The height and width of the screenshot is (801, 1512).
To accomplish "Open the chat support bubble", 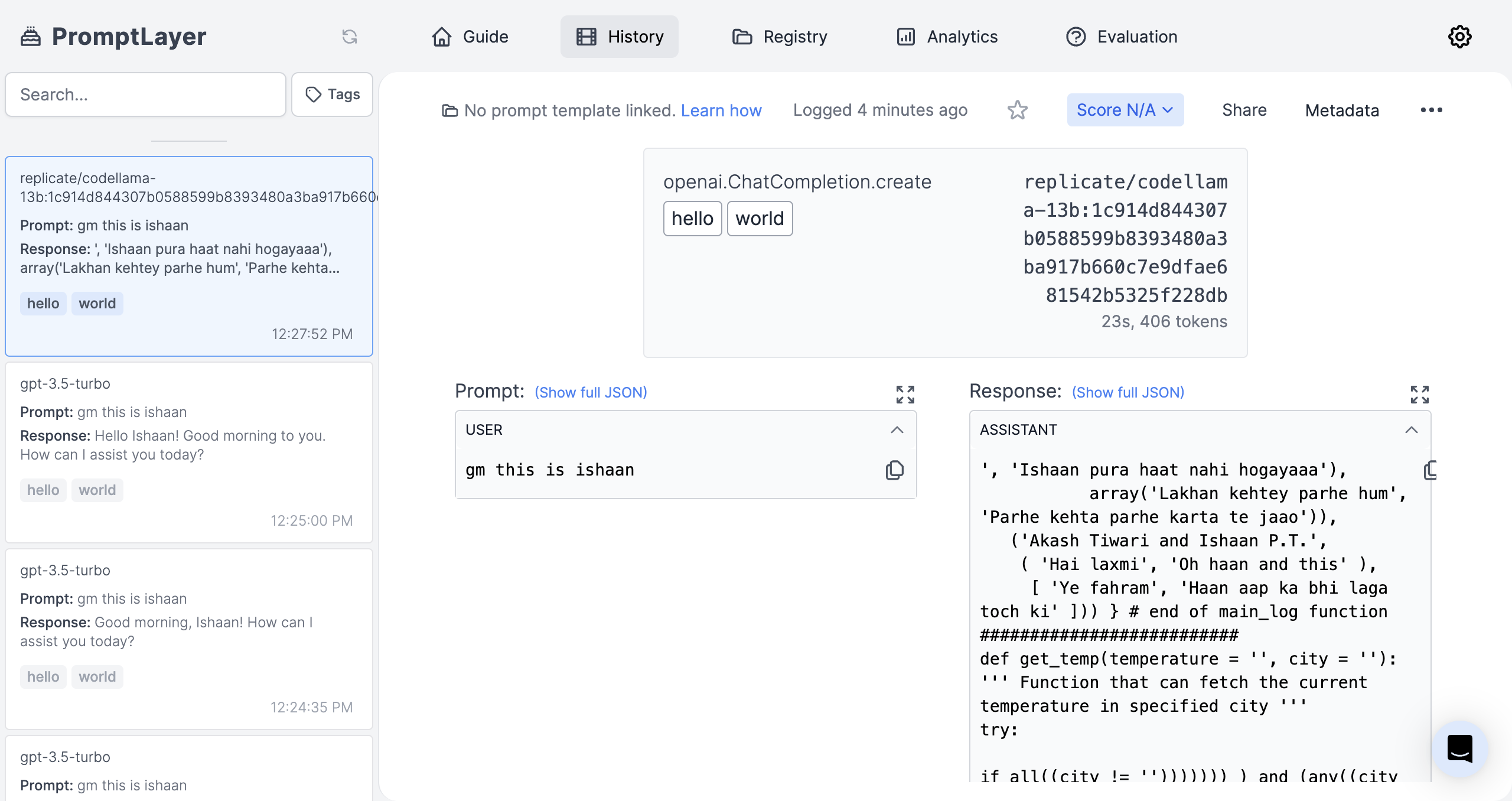I will click(1459, 748).
